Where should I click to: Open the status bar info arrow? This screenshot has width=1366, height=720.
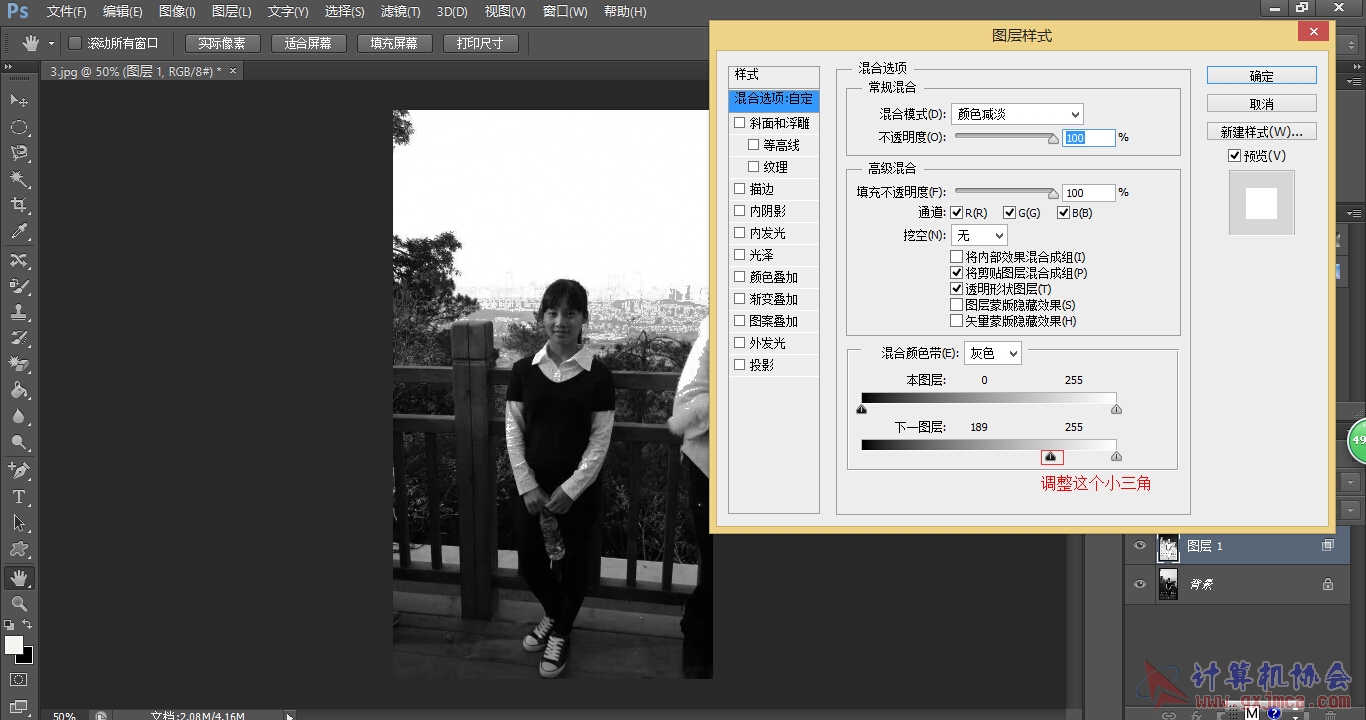pos(290,716)
